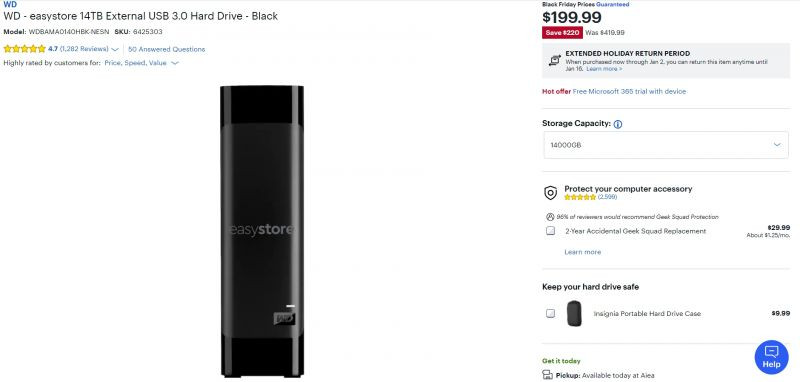Click the extended holiday return icon
Viewport: 800px width, 382px height.
(x=555, y=60)
